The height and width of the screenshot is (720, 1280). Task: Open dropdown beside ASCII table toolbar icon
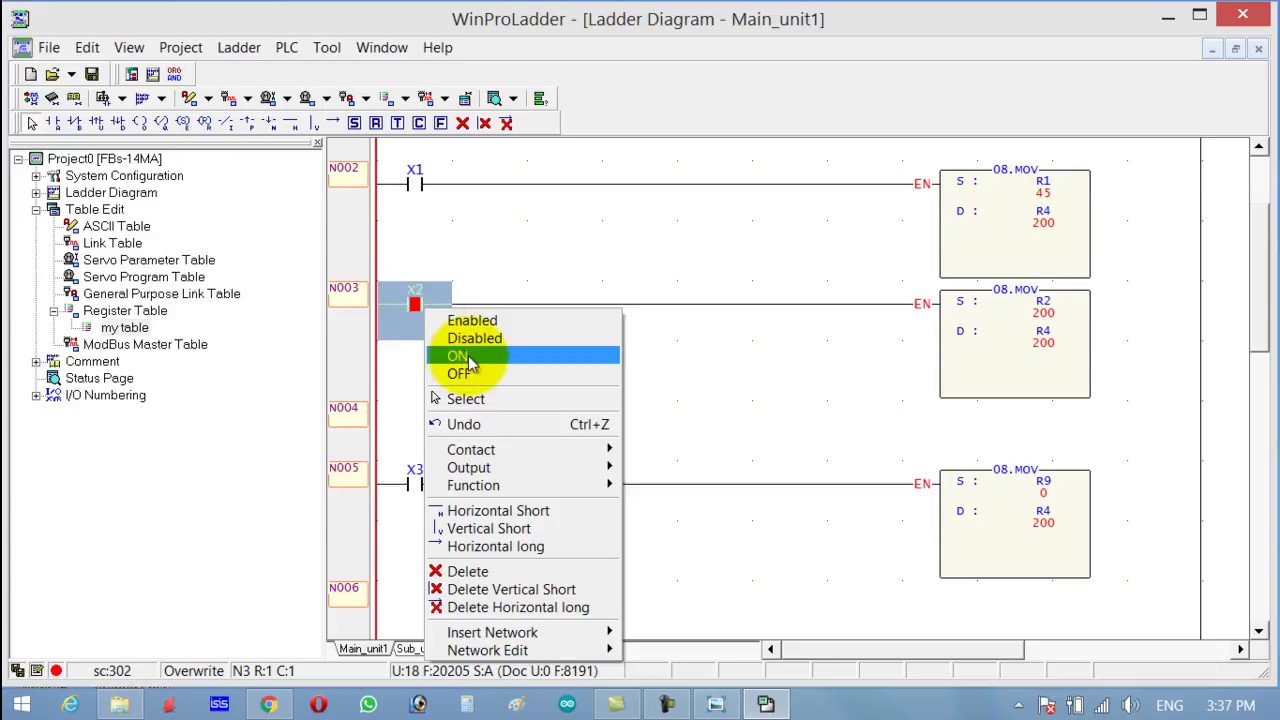coord(208,98)
